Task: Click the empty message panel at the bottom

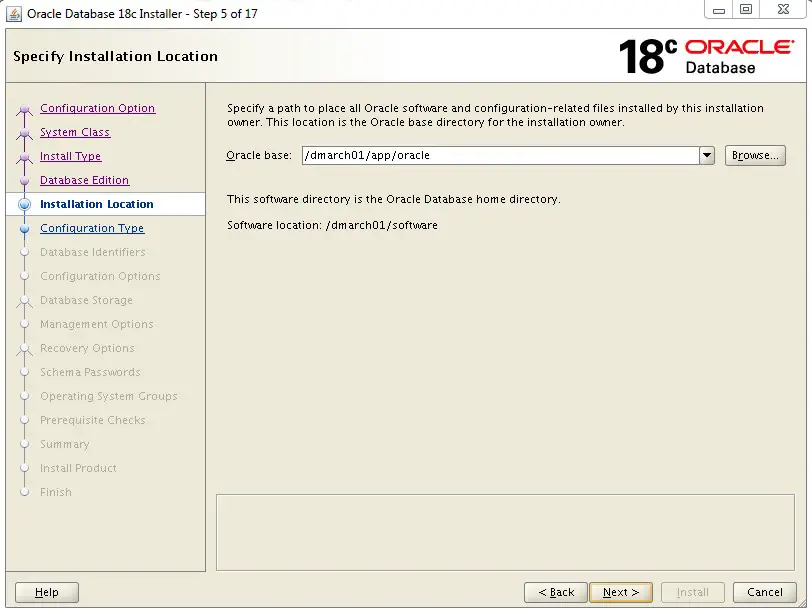Action: (x=505, y=532)
